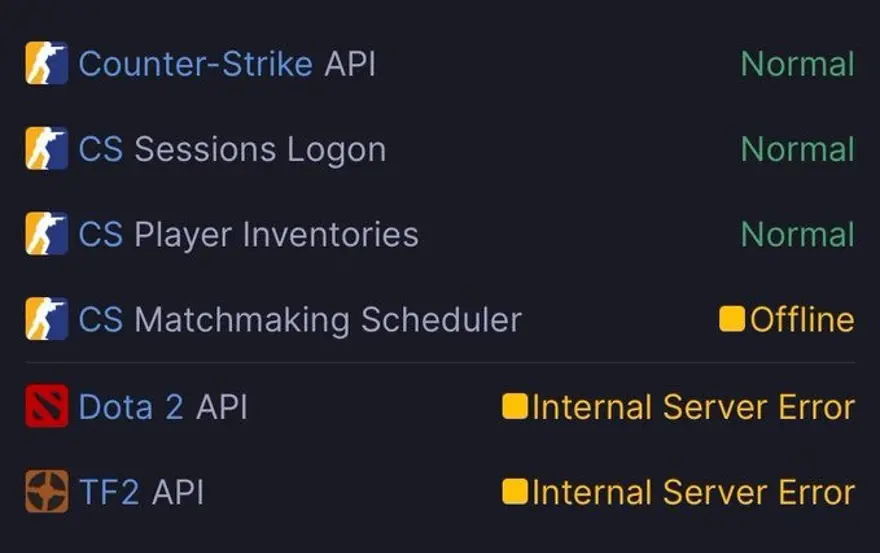The image size is (880, 553).
Task: Click Normal status for Counter-Strike API
Action: click(x=797, y=64)
